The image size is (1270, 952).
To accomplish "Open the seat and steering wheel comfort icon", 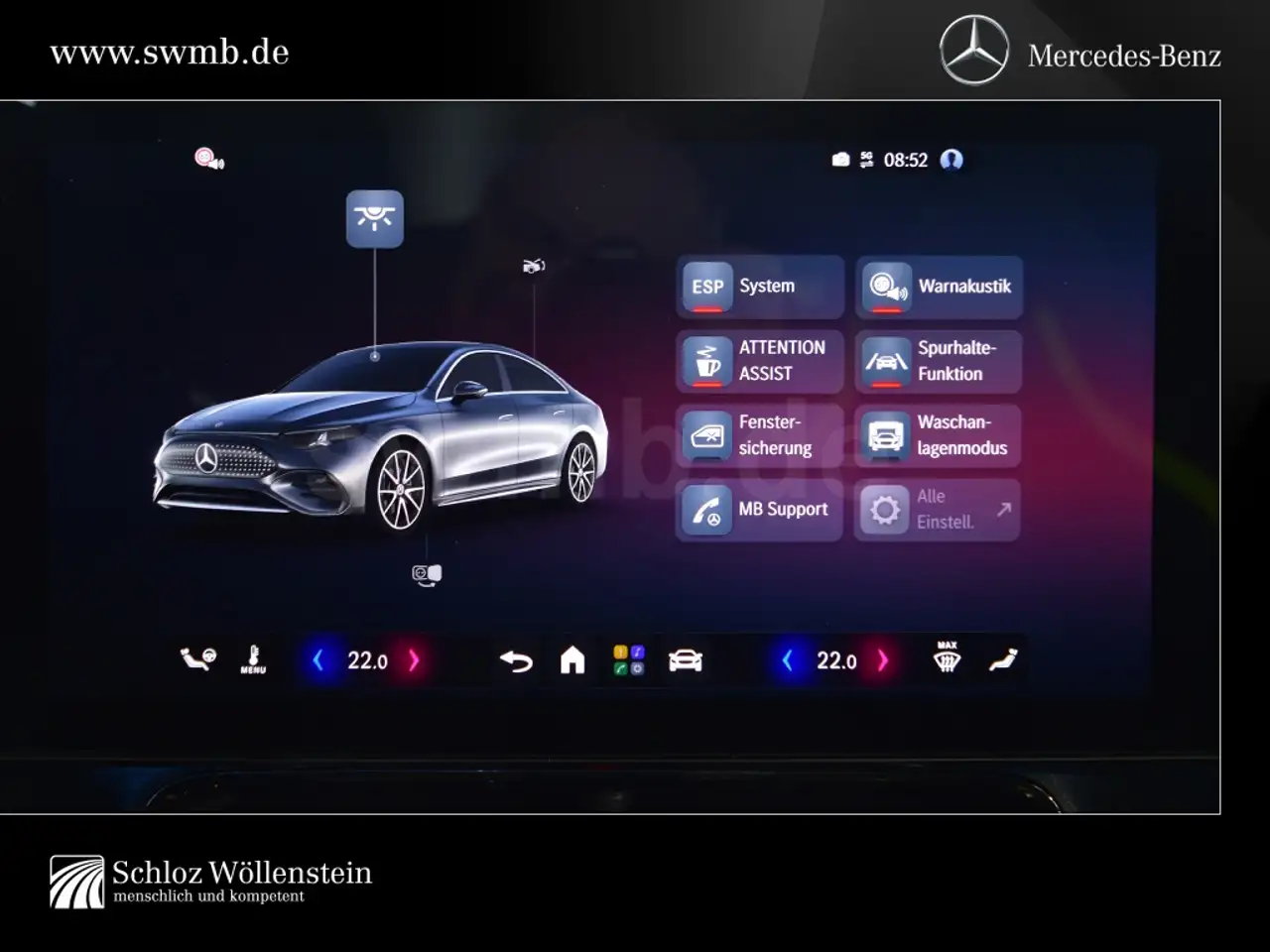I will 196,659.
